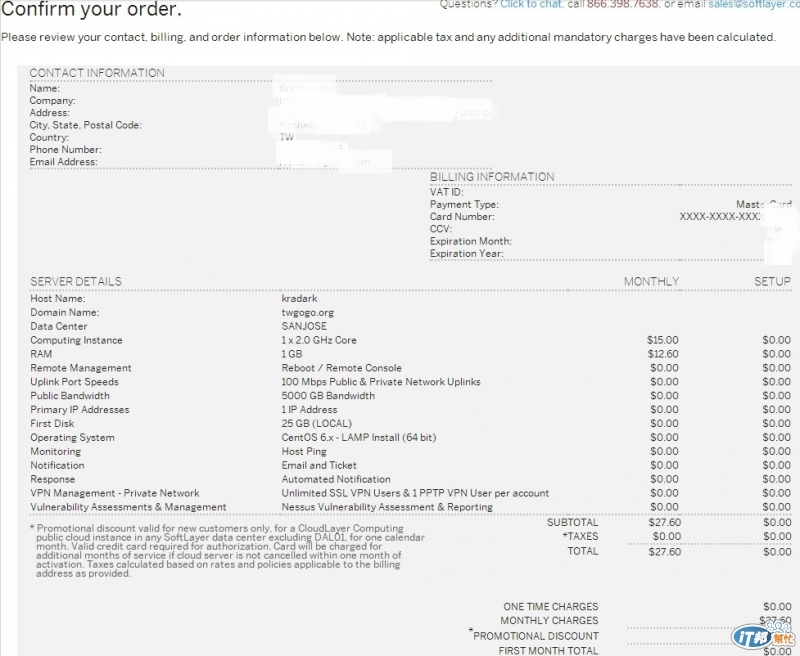Screen dimensions: 800x656
Task: Select the ONE TIME CHARGES label
Action: pyautogui.click(x=551, y=607)
